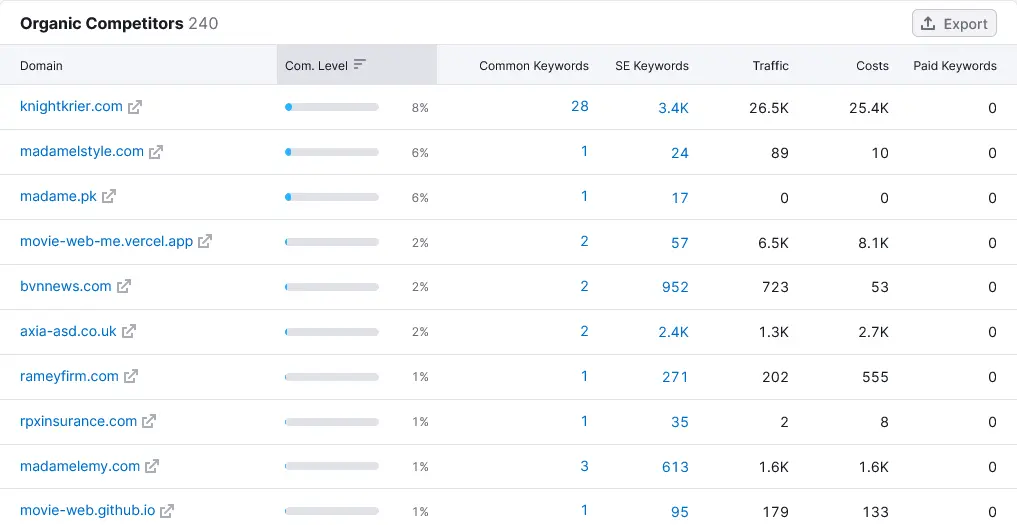Open the movie-web.github.io domain link
This screenshot has height=525, width=1017.
coord(88,511)
